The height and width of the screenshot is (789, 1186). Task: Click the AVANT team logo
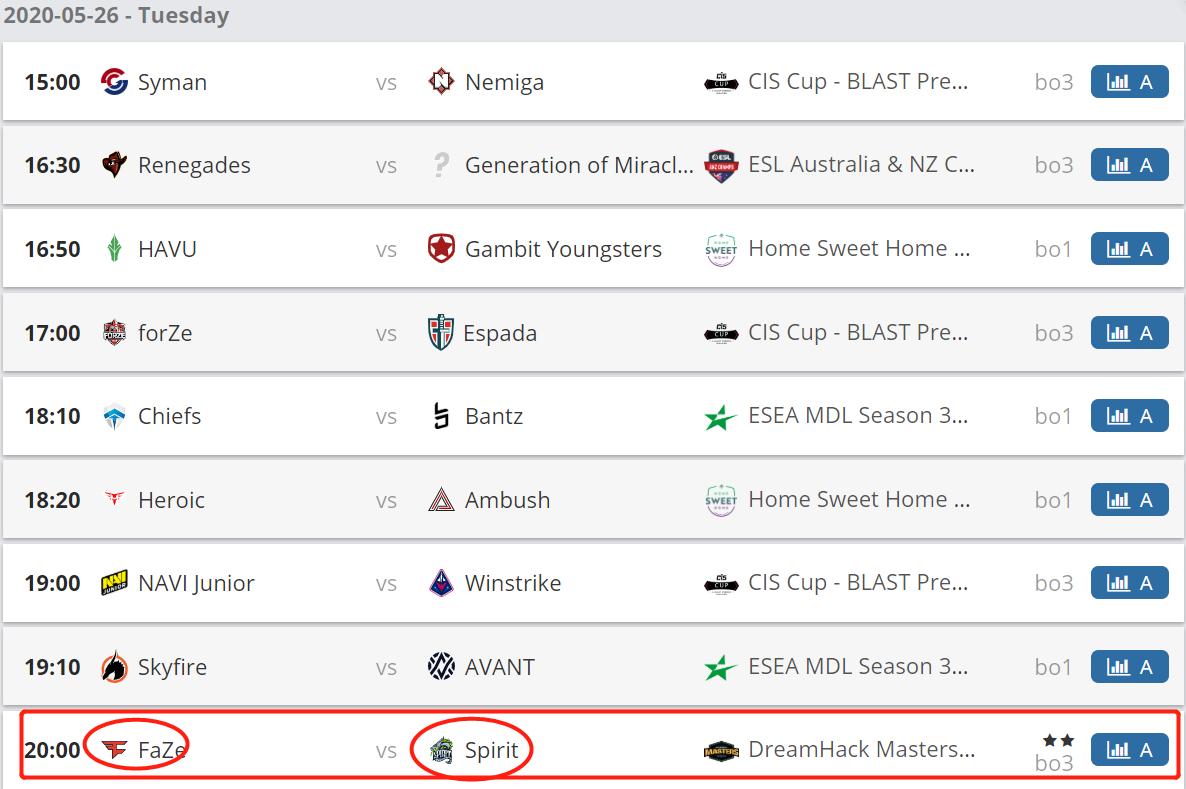[441, 667]
